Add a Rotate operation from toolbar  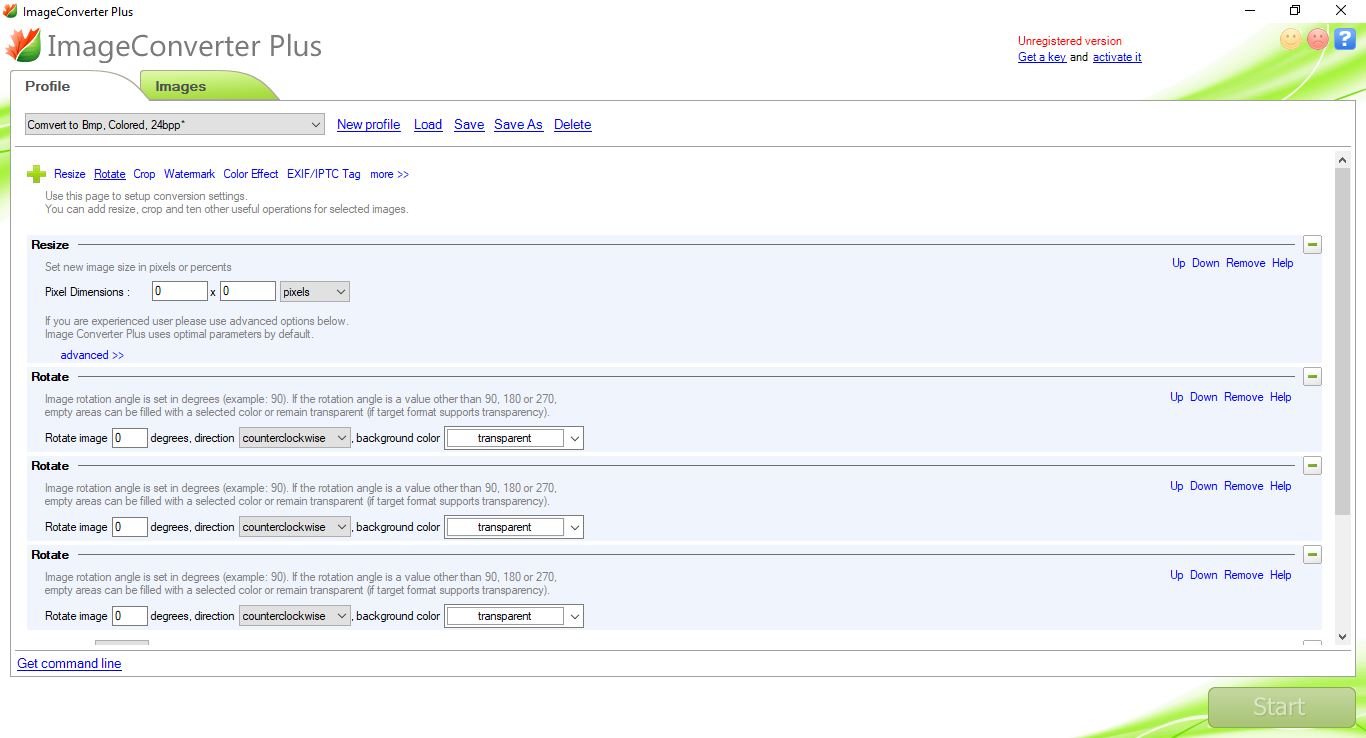pyautogui.click(x=110, y=174)
